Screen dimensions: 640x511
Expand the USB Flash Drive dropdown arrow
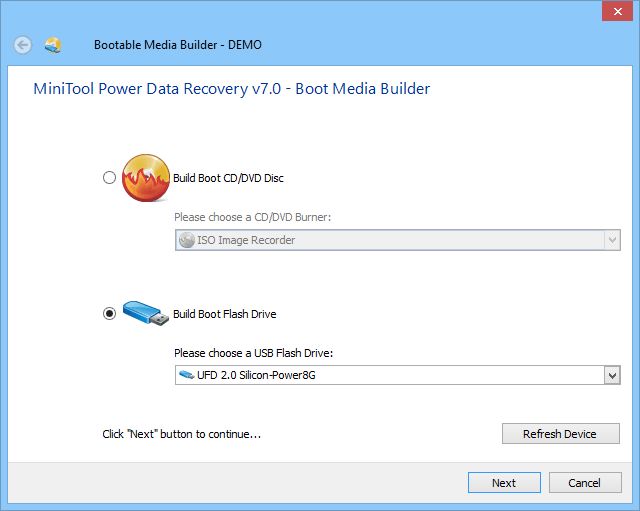612,375
